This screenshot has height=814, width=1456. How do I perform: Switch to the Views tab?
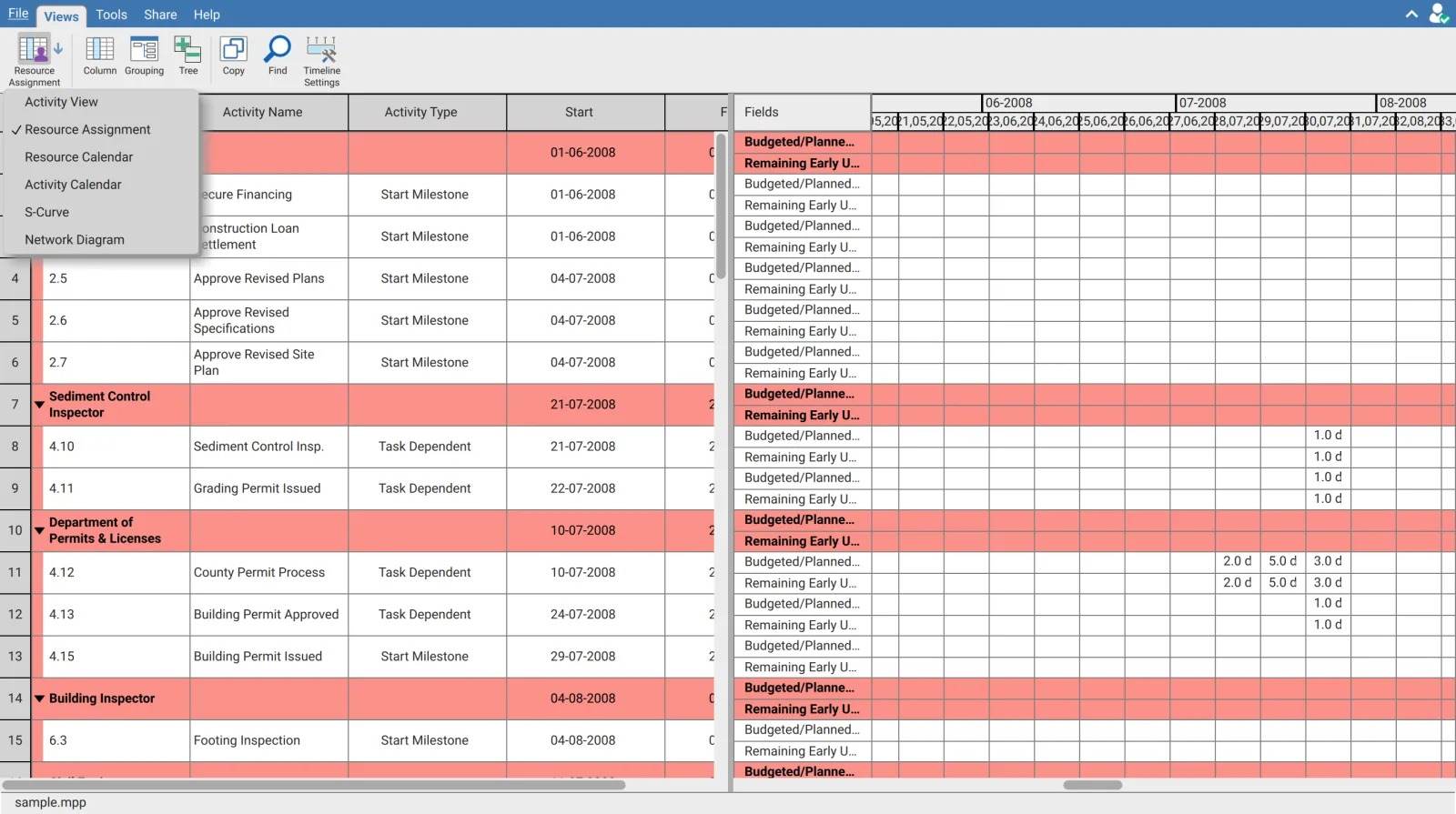pos(61,15)
